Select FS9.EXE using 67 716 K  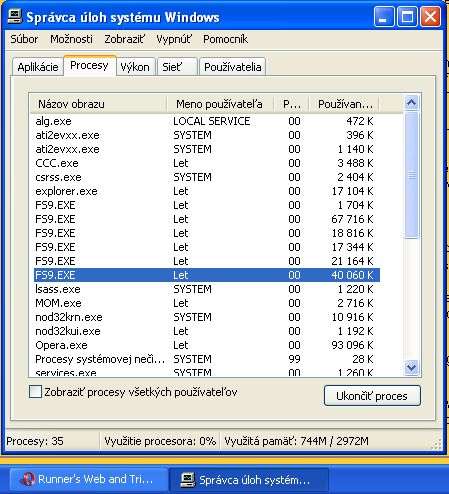[207, 219]
